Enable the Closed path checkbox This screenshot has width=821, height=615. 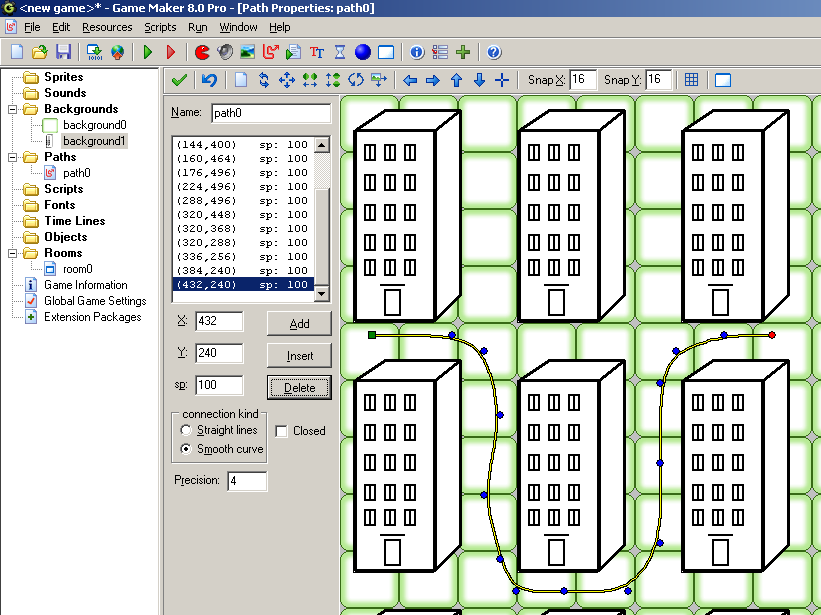[282, 431]
